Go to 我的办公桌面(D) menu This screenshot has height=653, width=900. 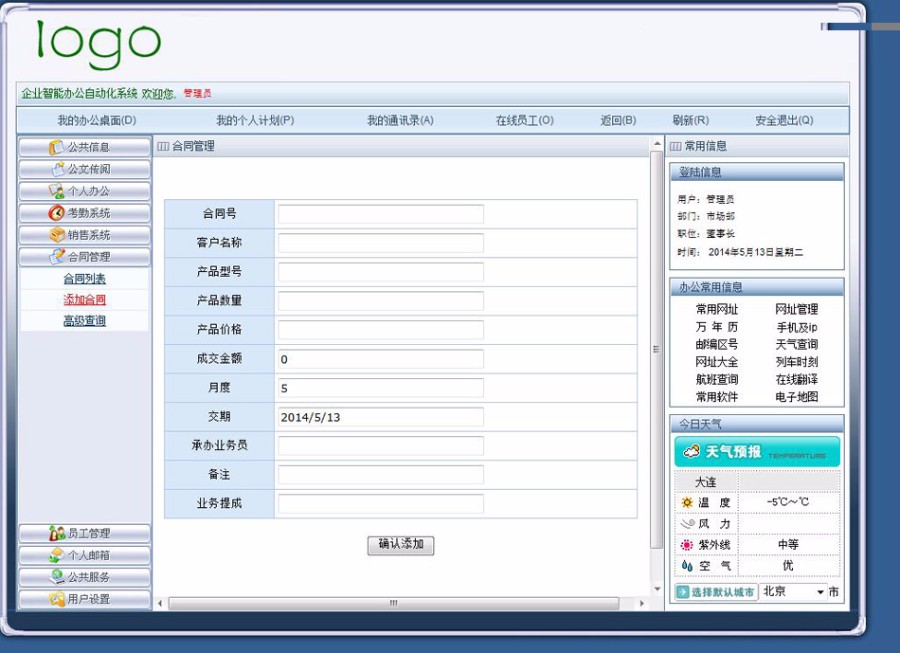[x=97, y=121]
